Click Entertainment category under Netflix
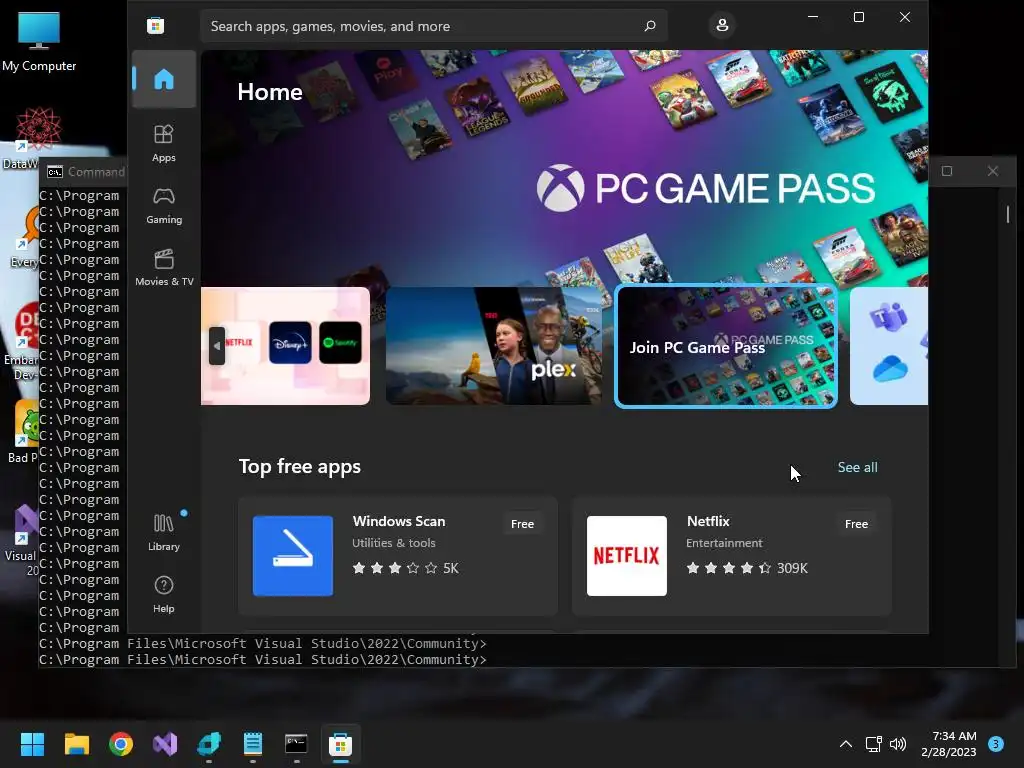The height and width of the screenshot is (768, 1024). pos(724,543)
